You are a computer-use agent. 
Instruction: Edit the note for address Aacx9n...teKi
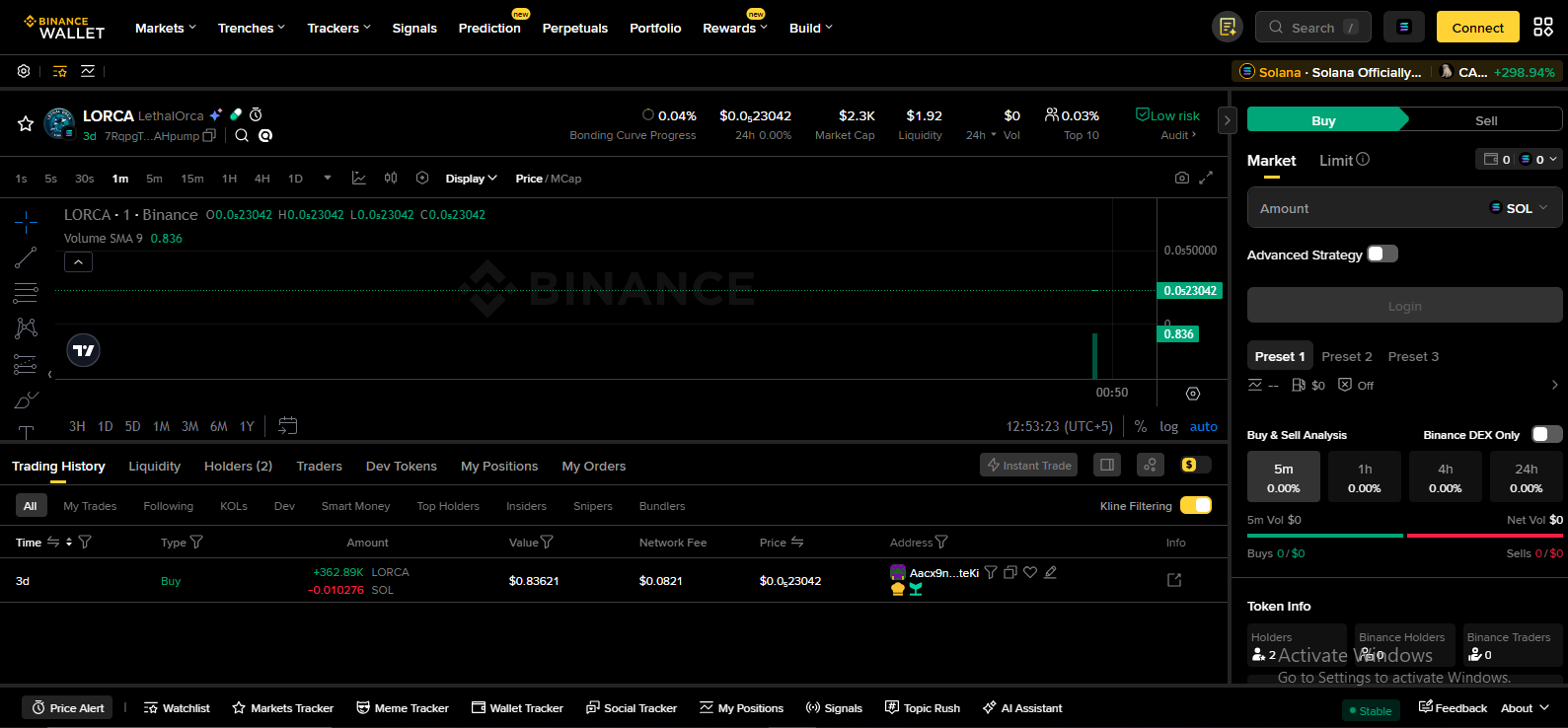pyautogui.click(x=1050, y=572)
